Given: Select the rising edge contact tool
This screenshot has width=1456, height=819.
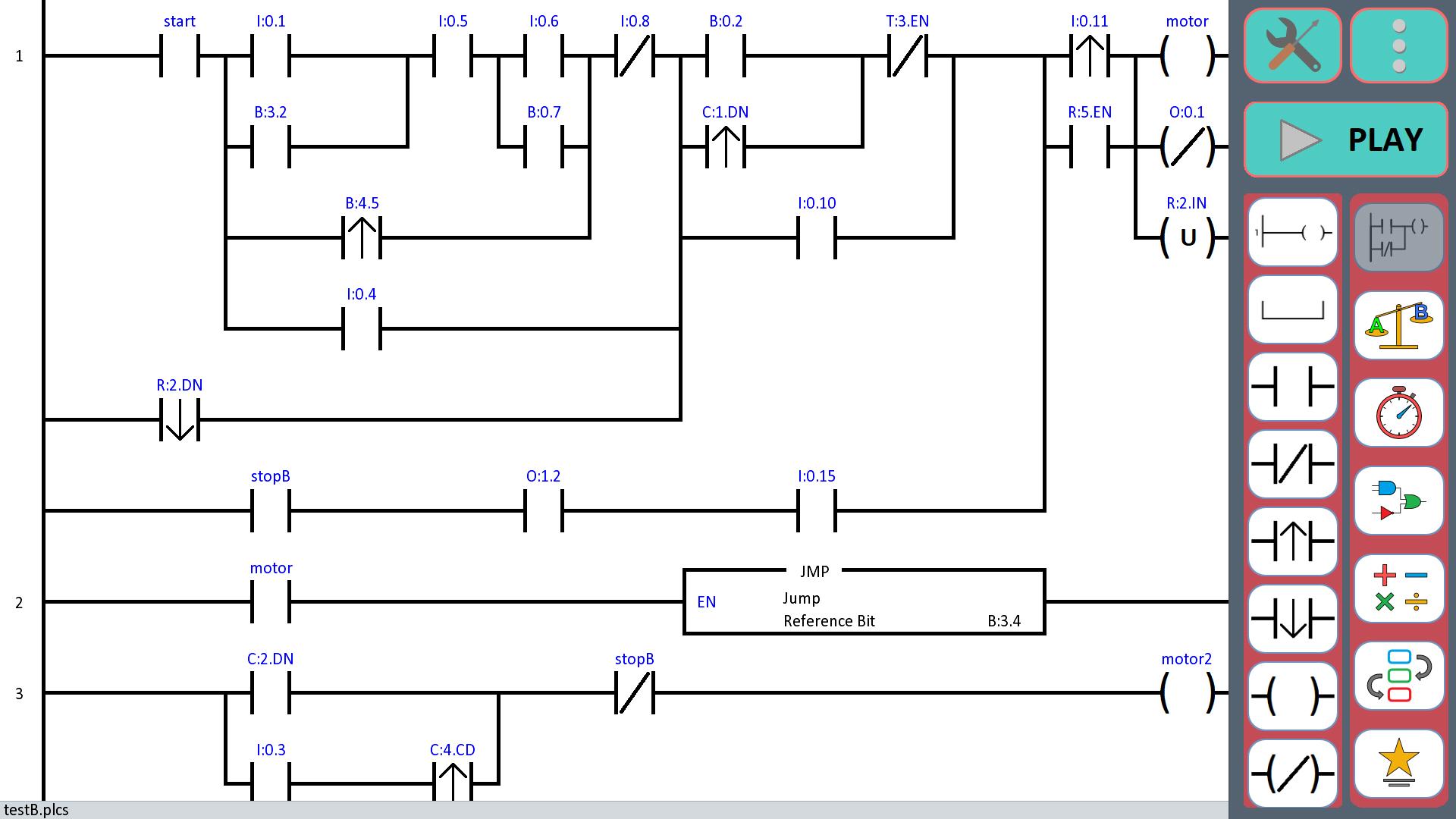Looking at the screenshot, I should (x=1292, y=541).
